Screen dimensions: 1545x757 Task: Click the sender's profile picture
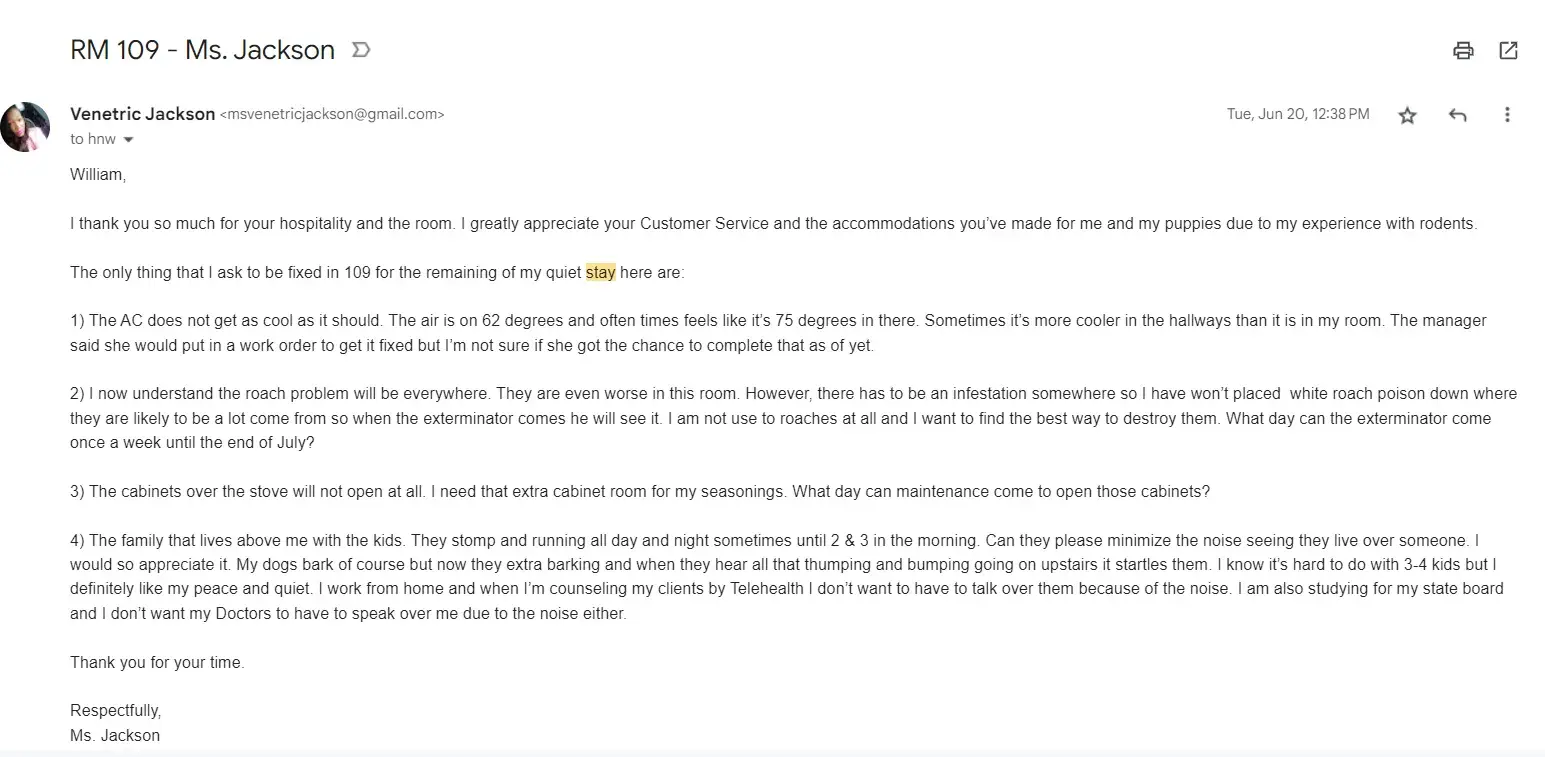(x=25, y=127)
